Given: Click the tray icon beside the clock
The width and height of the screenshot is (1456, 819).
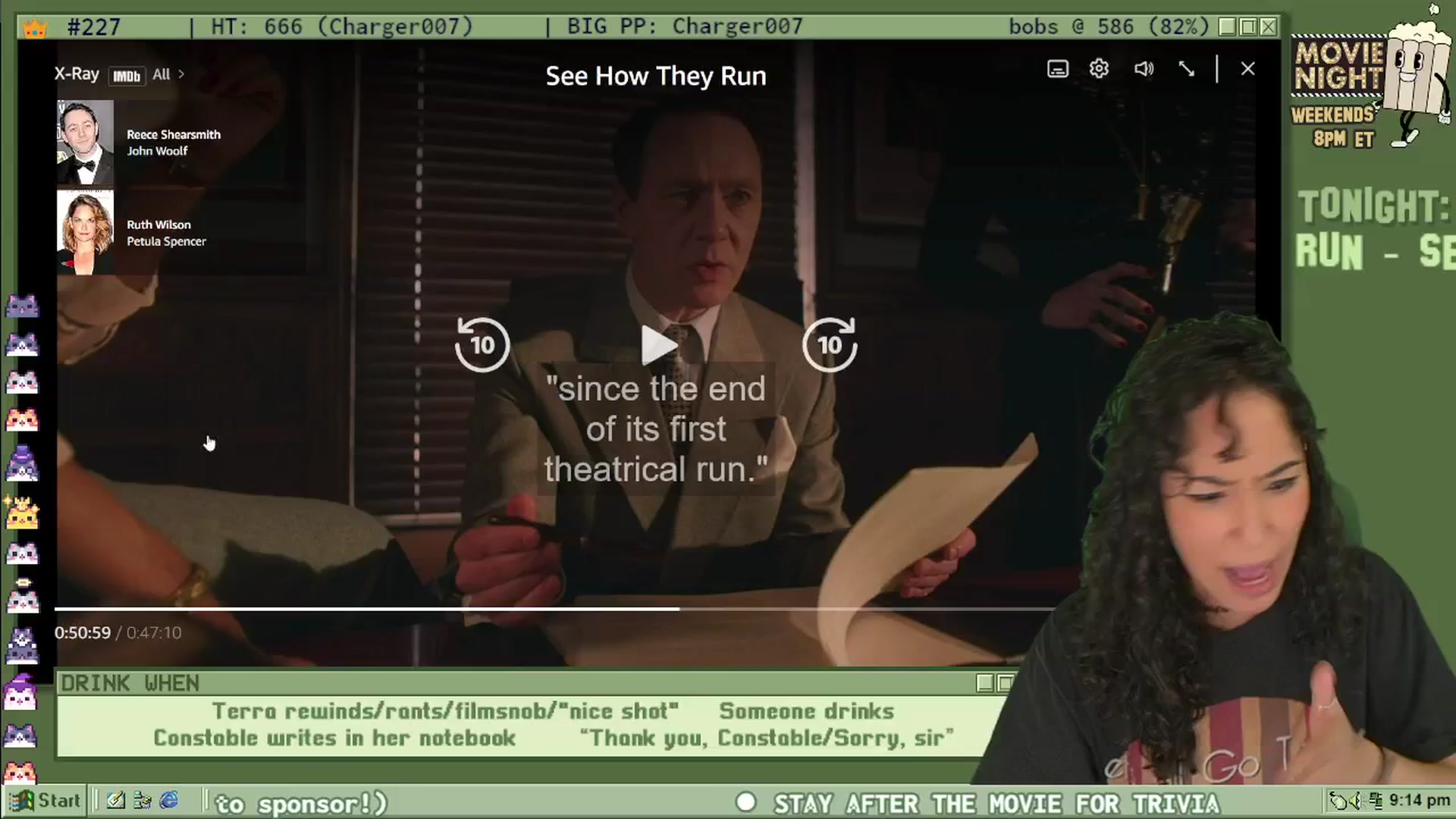Looking at the screenshot, I should 1375,801.
